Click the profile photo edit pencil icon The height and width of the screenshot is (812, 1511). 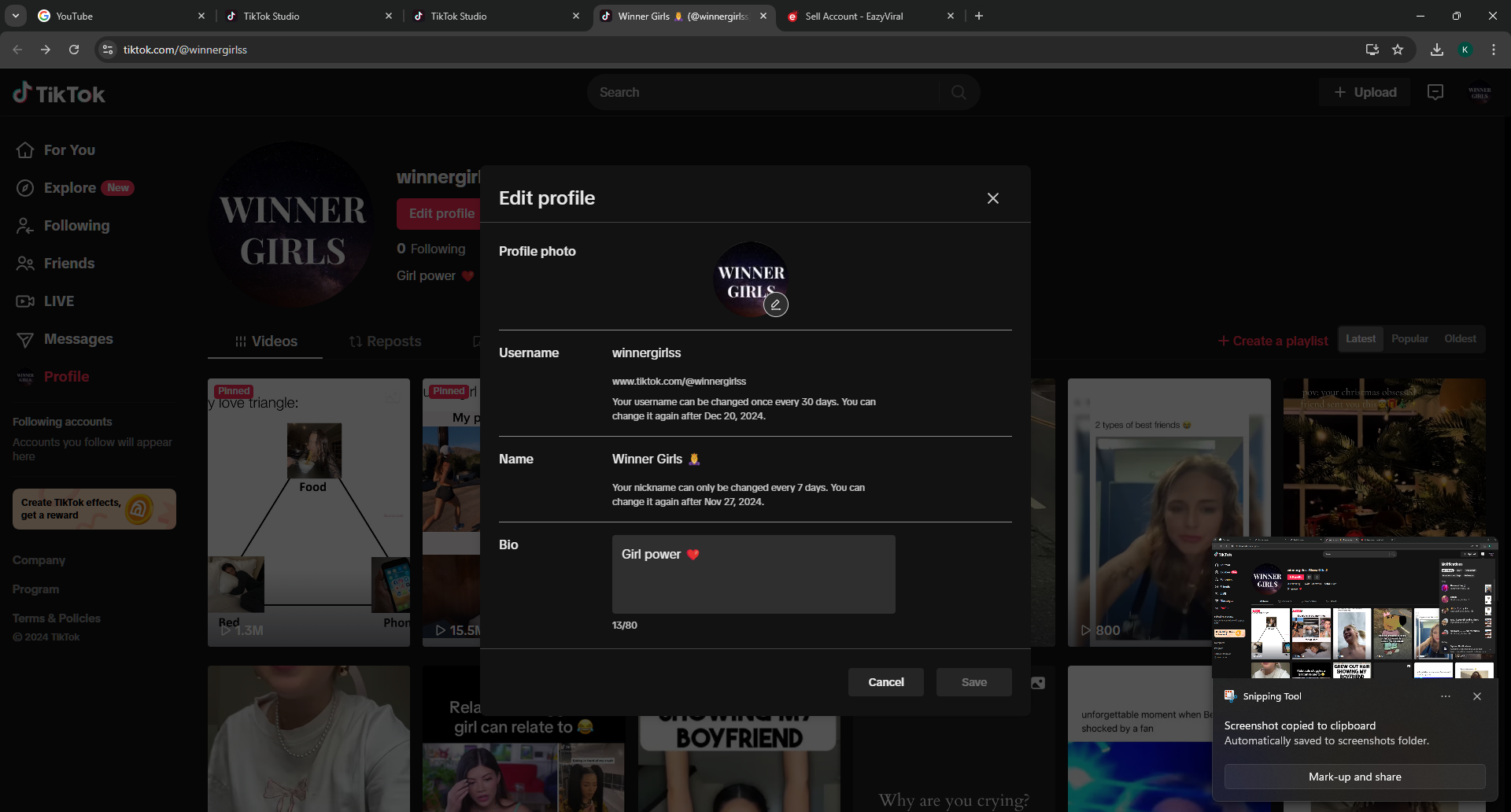click(776, 304)
